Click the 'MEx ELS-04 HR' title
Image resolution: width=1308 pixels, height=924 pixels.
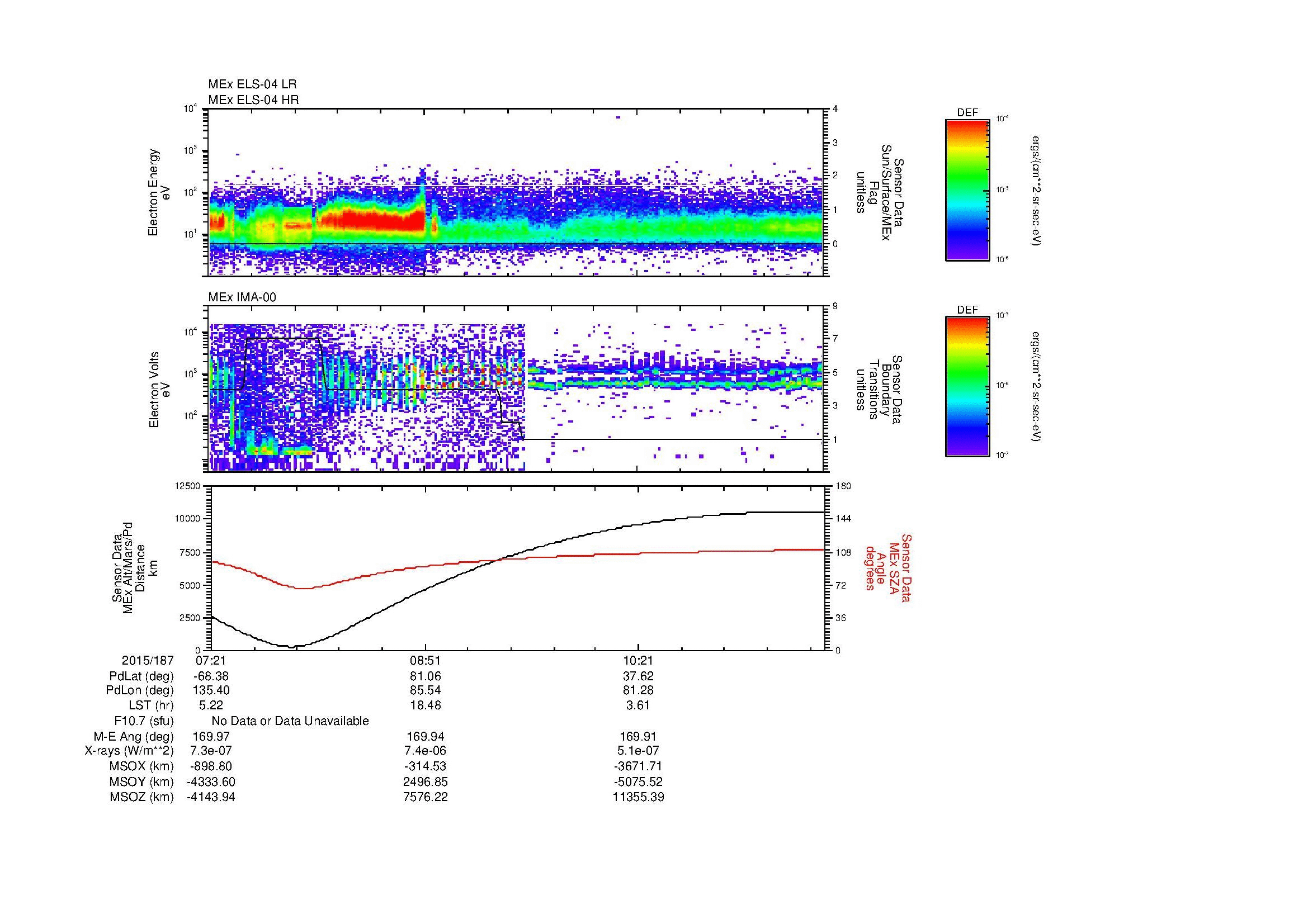[x=253, y=99]
